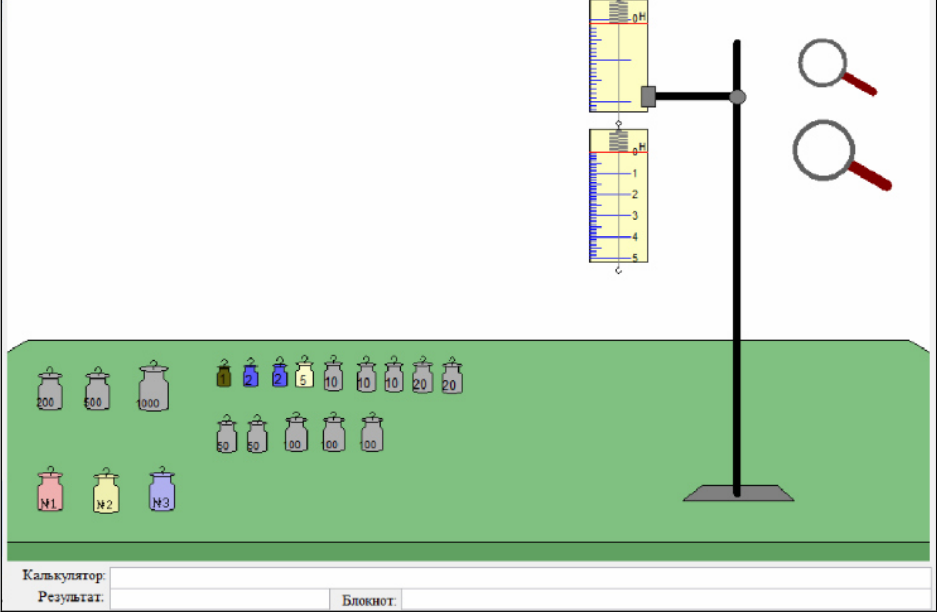Select the yellow unknown weight №2
Screen dimensions: 937x615
[106, 491]
